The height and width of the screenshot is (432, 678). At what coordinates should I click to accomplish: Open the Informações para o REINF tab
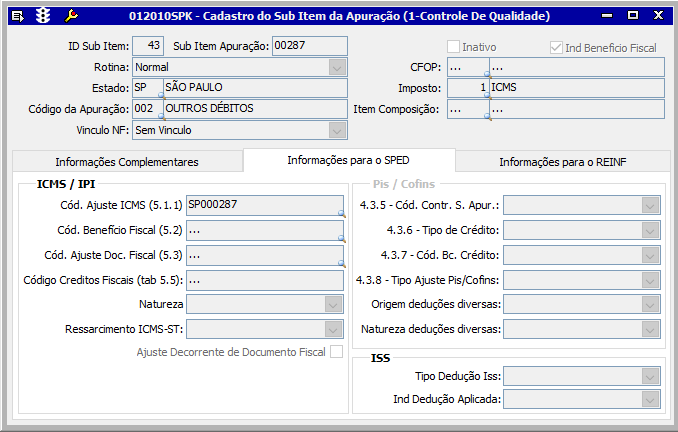563,162
